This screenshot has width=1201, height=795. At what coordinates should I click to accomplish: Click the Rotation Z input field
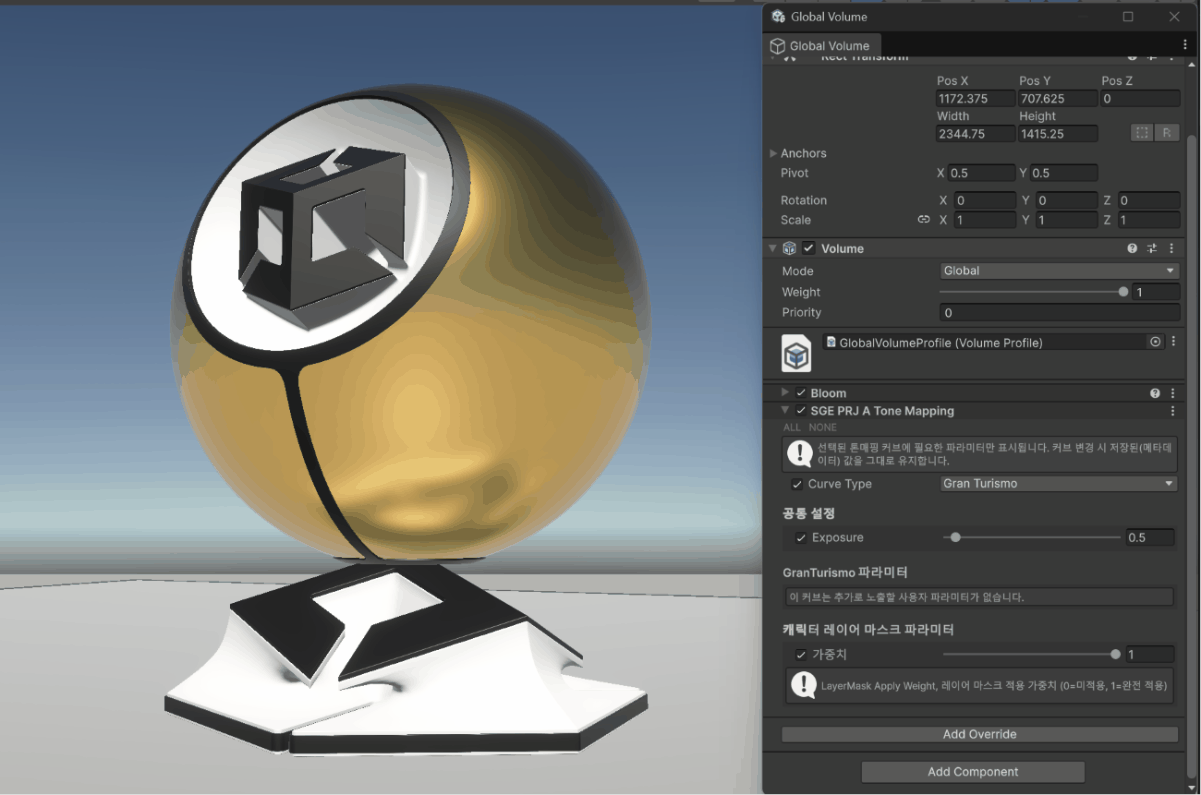(x=1148, y=201)
